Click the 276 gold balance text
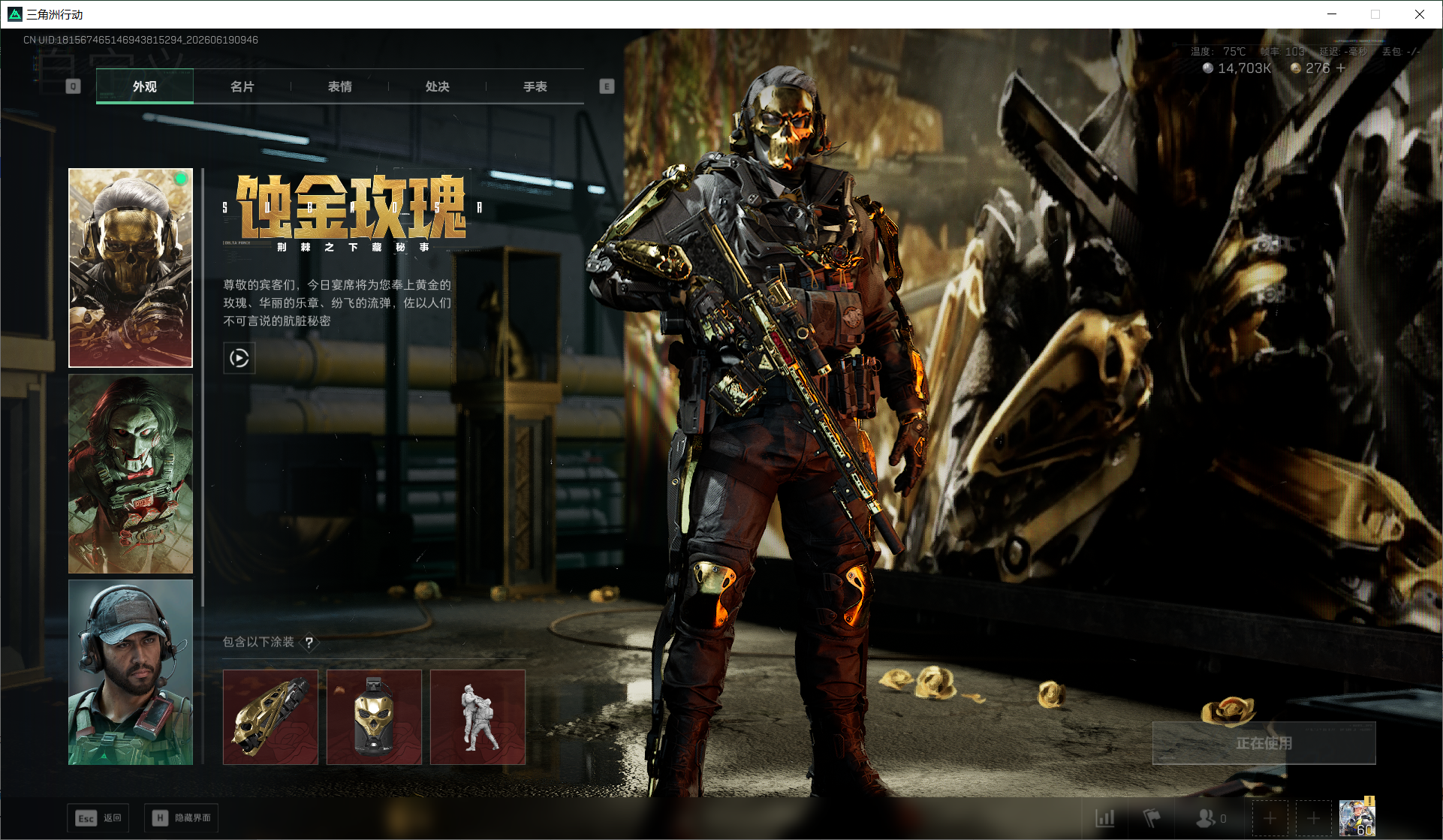The image size is (1443, 840). 1318,68
